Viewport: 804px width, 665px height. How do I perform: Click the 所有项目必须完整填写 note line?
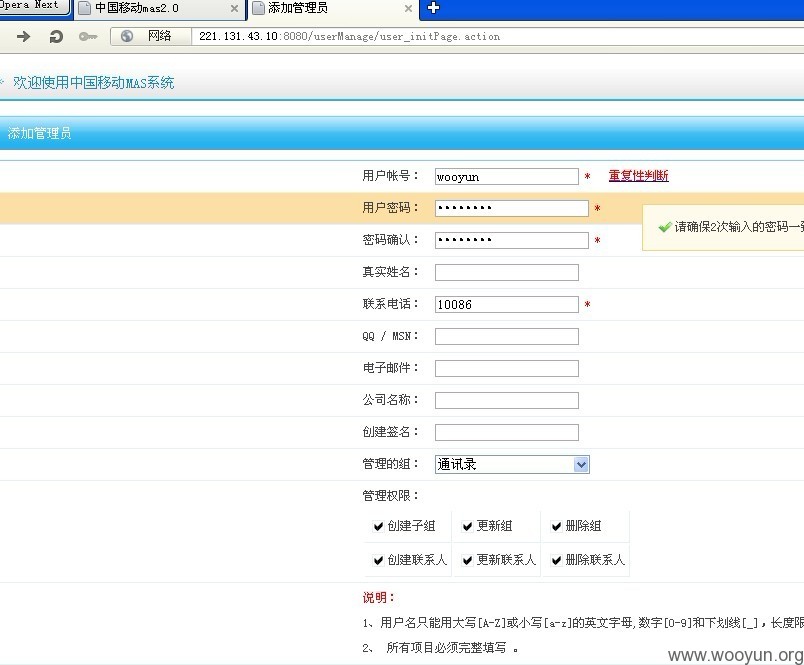(x=440, y=648)
